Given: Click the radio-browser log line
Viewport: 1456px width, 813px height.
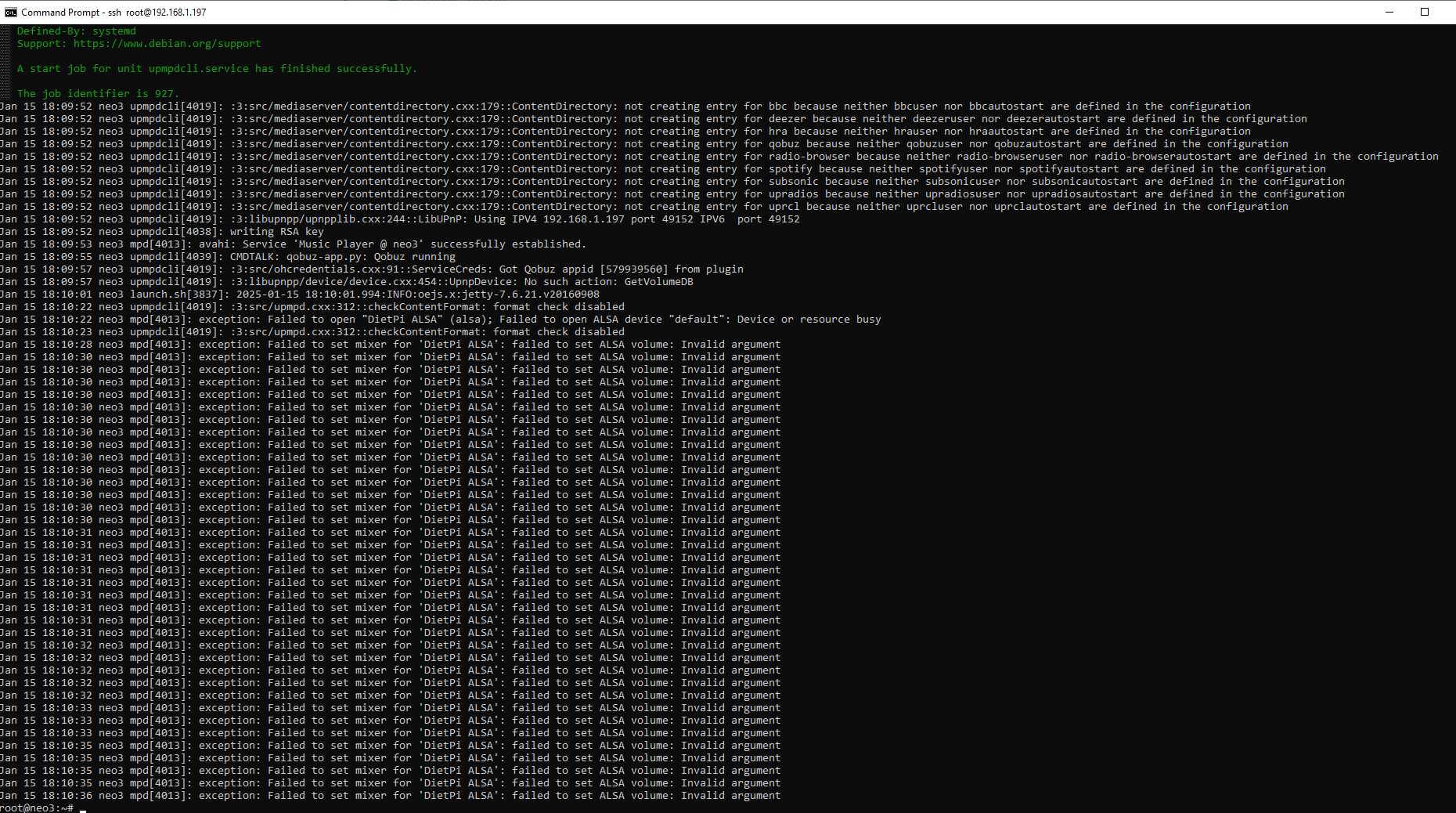Looking at the screenshot, I should click(x=719, y=157).
